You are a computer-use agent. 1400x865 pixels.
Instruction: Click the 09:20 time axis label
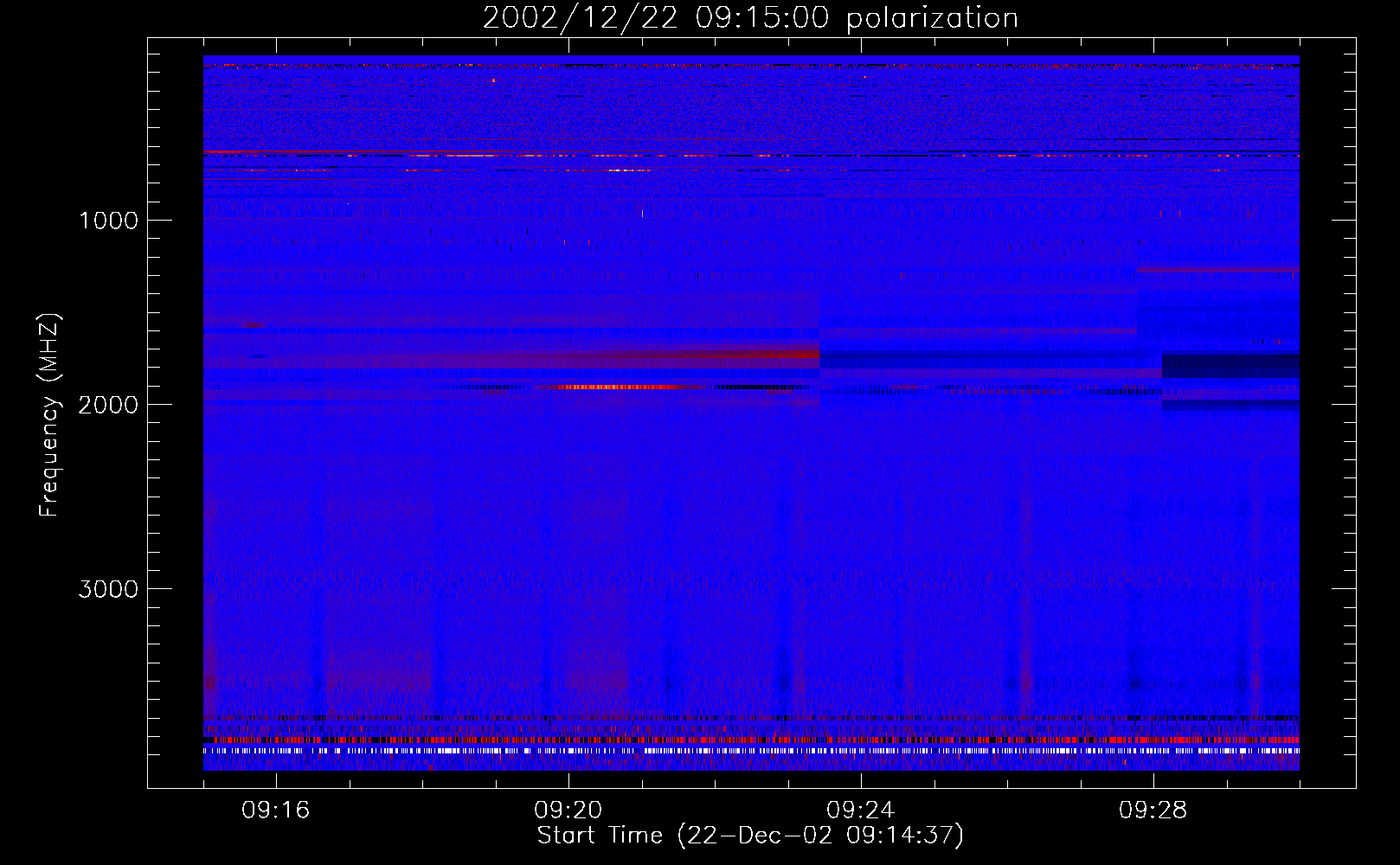[568, 811]
